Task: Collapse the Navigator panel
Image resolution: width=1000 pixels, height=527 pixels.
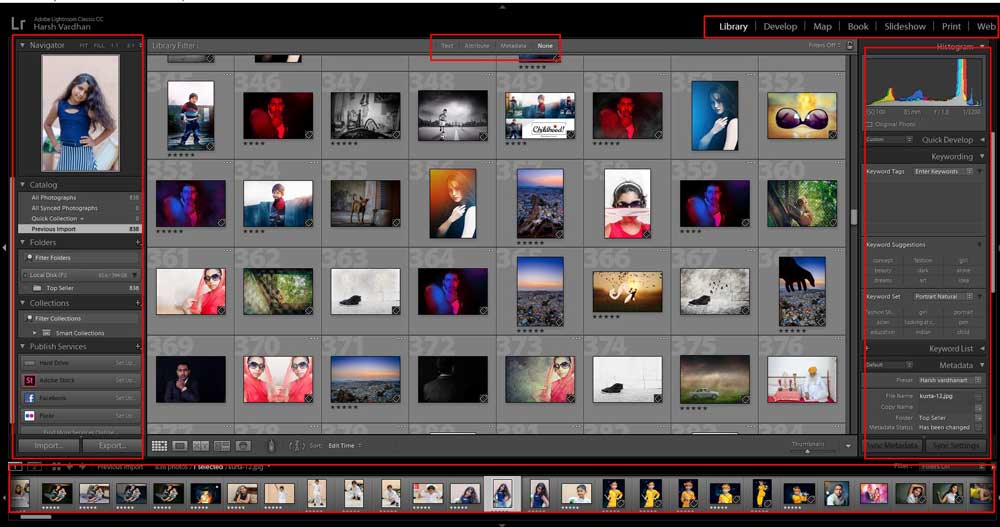Action: [22, 45]
